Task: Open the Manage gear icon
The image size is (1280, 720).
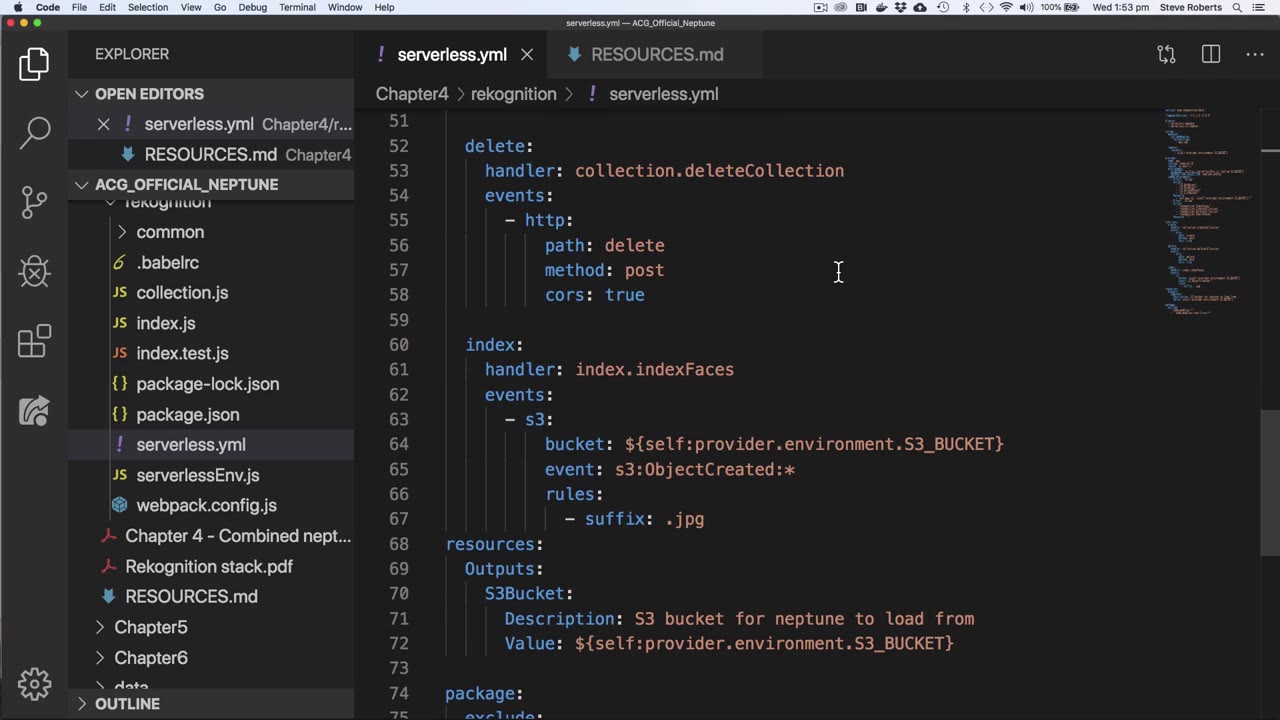Action: [x=34, y=684]
